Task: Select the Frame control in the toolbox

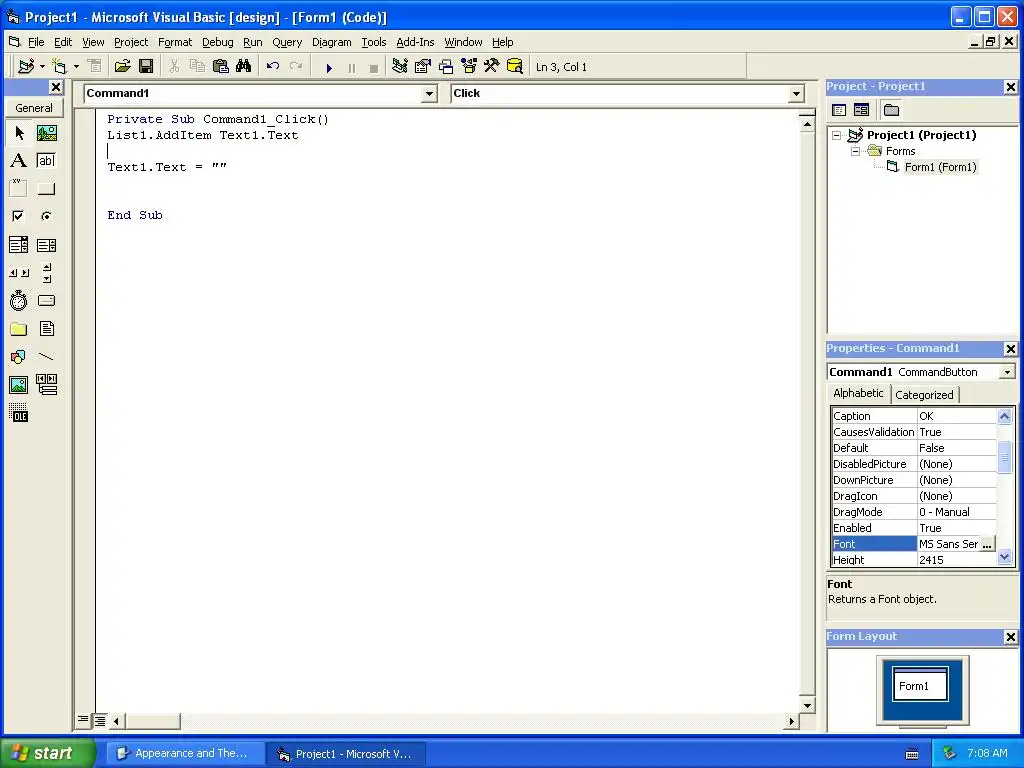Action: [x=19, y=189]
